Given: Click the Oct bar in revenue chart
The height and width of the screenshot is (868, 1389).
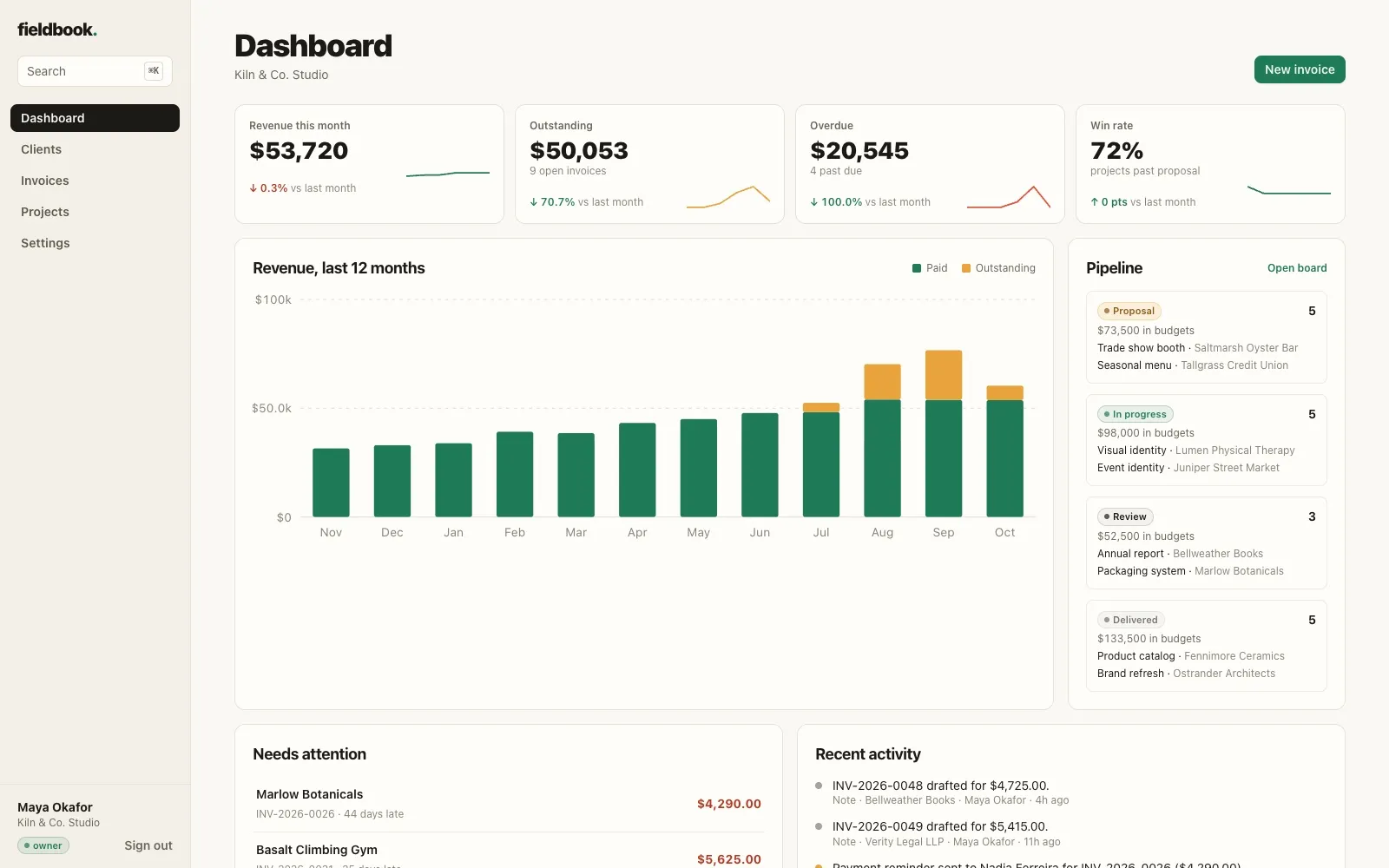Looking at the screenshot, I should click(1004, 451).
